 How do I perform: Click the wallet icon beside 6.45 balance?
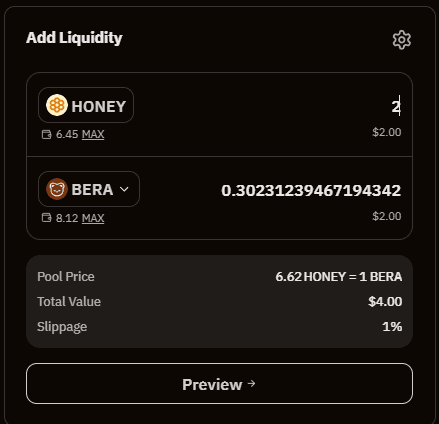[46, 134]
